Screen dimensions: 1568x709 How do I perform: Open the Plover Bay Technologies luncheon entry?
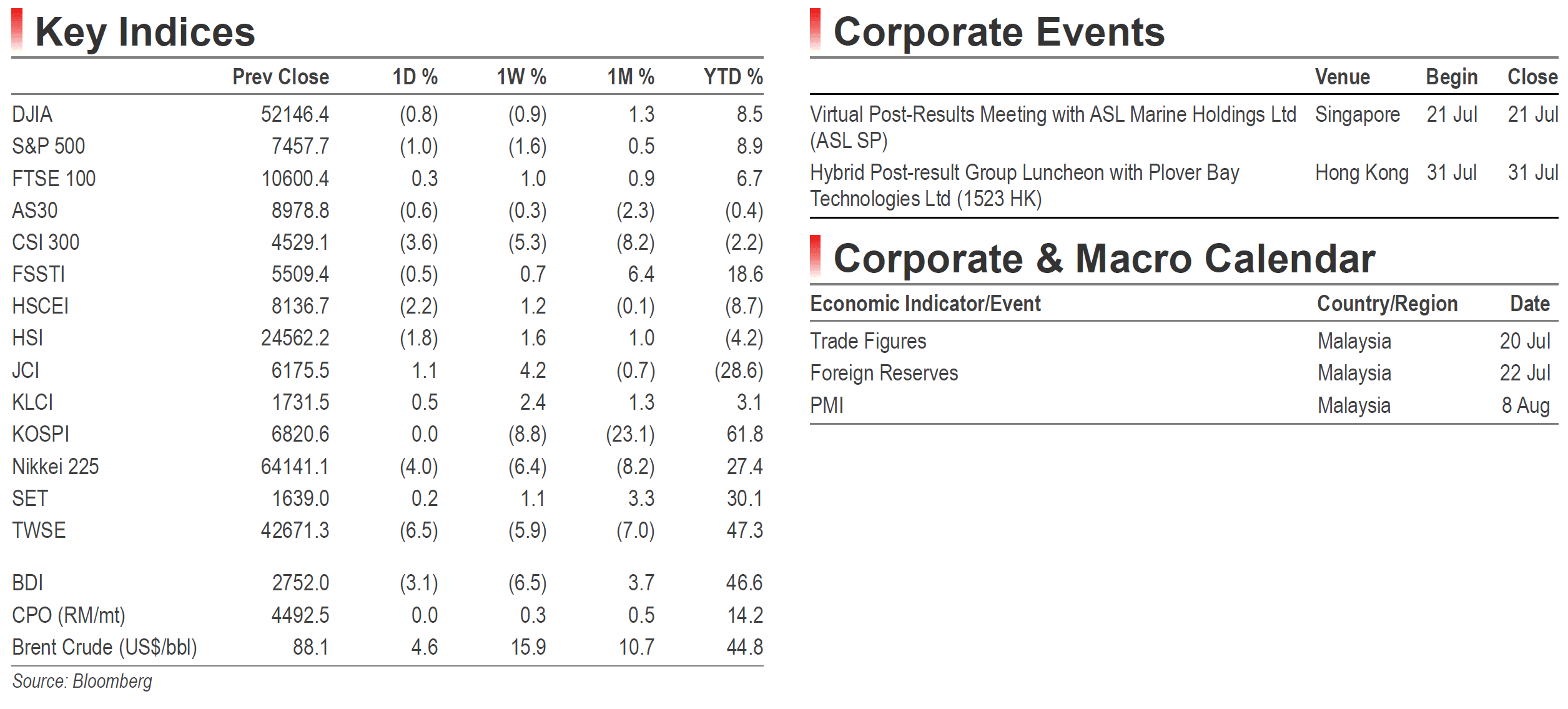[1024, 186]
